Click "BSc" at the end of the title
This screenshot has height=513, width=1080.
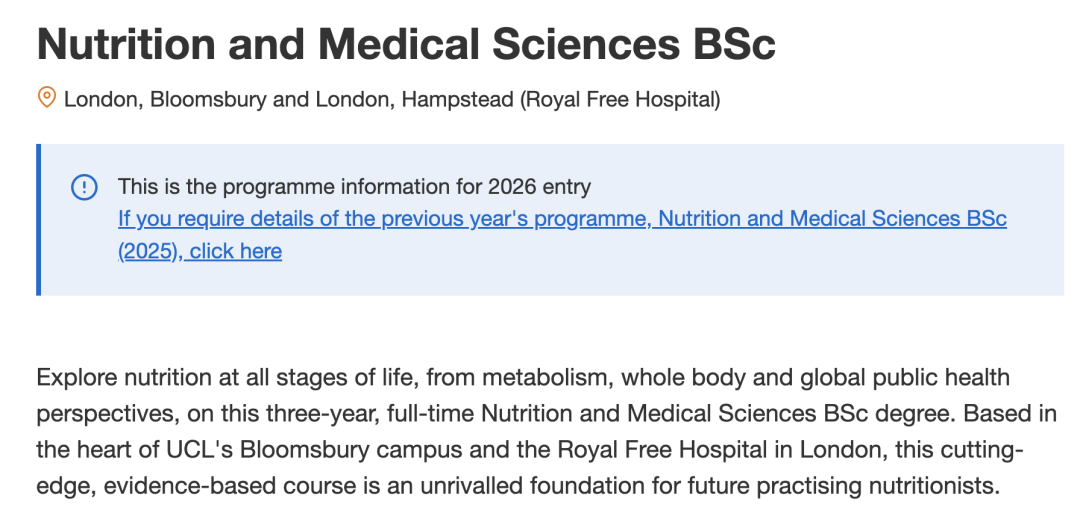pyautogui.click(x=734, y=43)
